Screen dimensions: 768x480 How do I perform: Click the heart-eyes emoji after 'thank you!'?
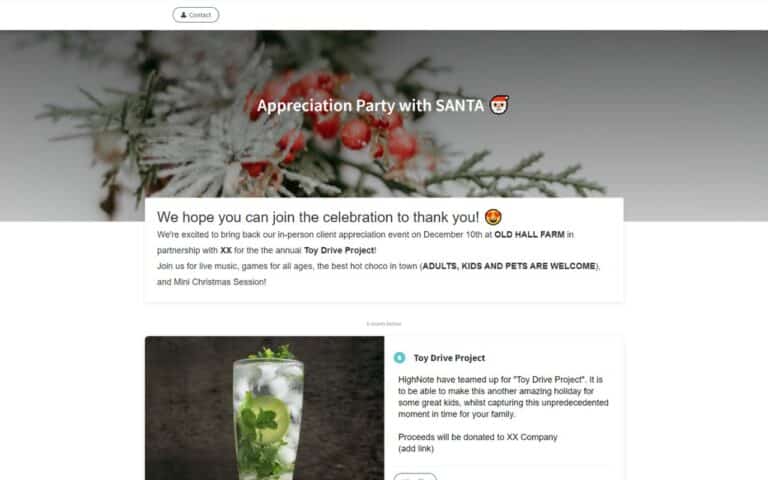[493, 216]
